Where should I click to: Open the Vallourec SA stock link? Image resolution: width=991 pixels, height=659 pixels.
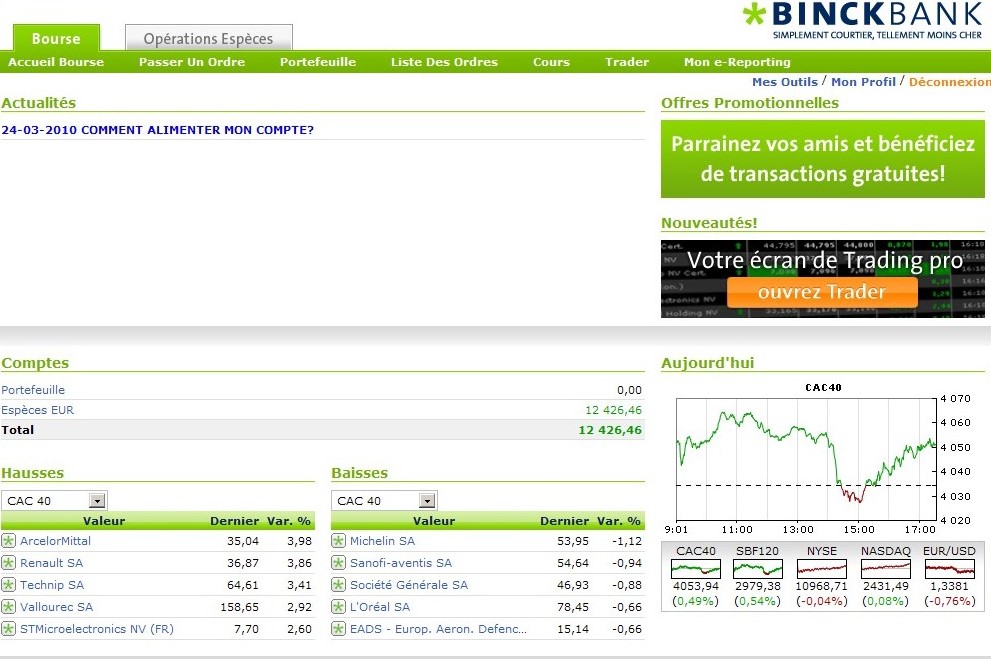tap(56, 607)
